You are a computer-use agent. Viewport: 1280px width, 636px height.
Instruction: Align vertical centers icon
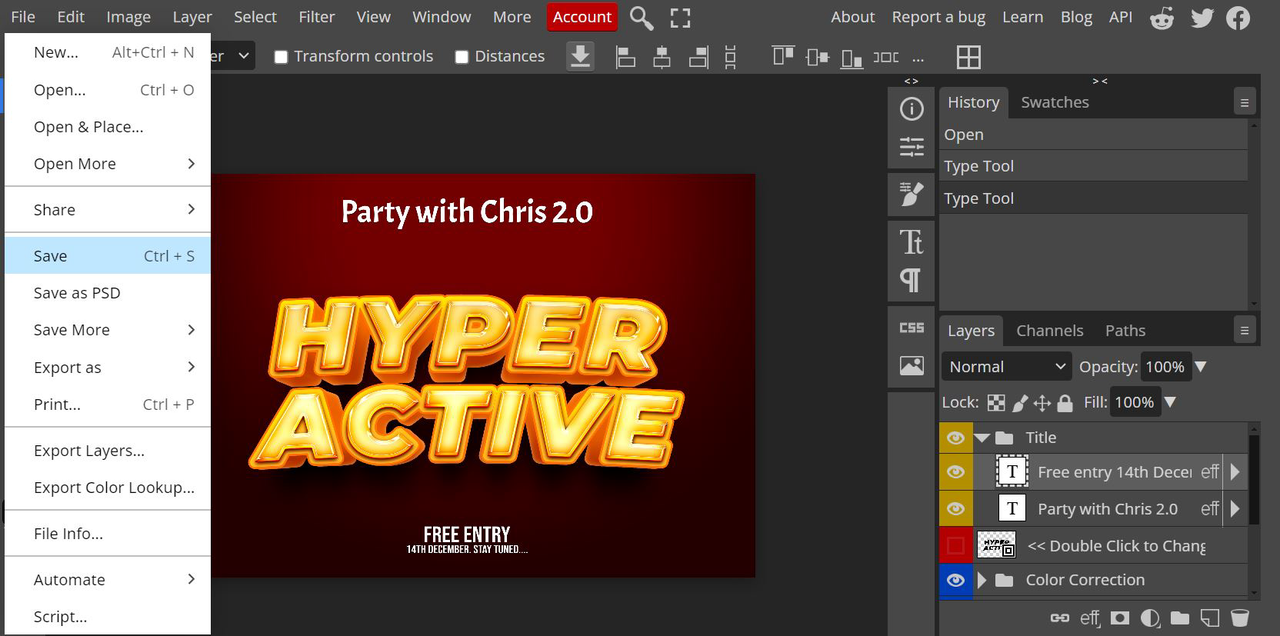click(x=817, y=57)
